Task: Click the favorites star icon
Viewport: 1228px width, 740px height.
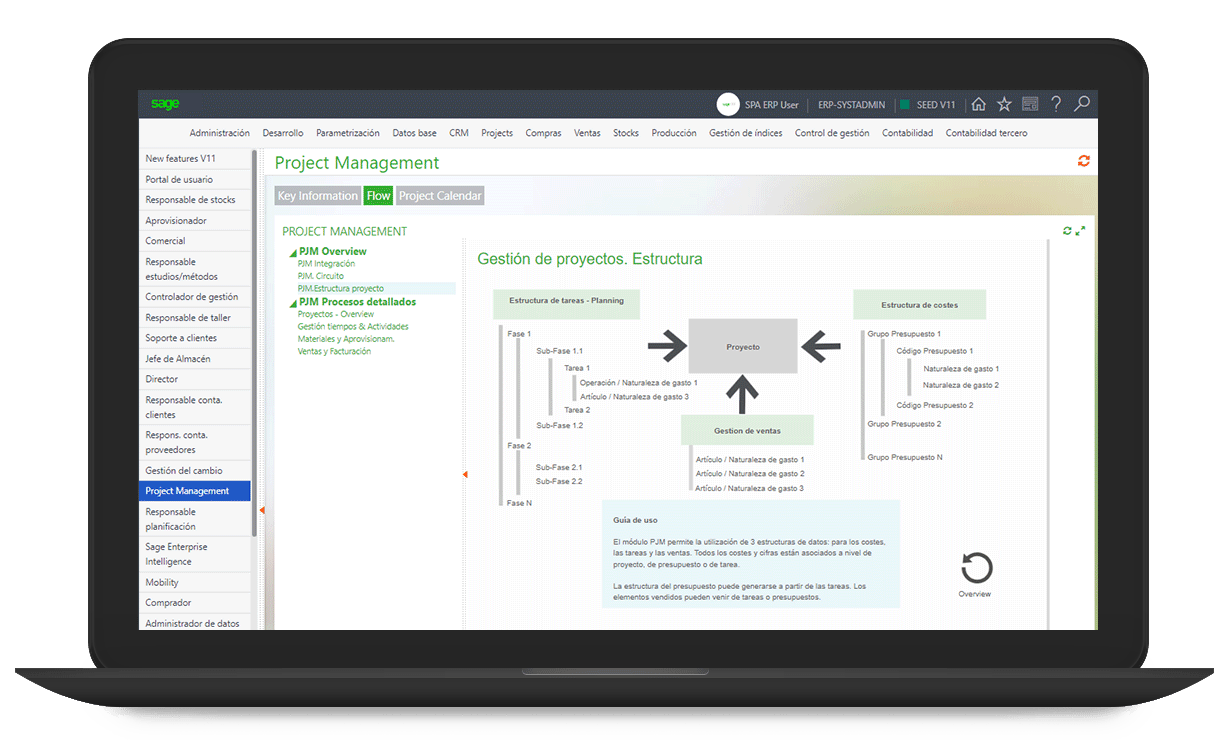Action: pyautogui.click(x=1004, y=104)
